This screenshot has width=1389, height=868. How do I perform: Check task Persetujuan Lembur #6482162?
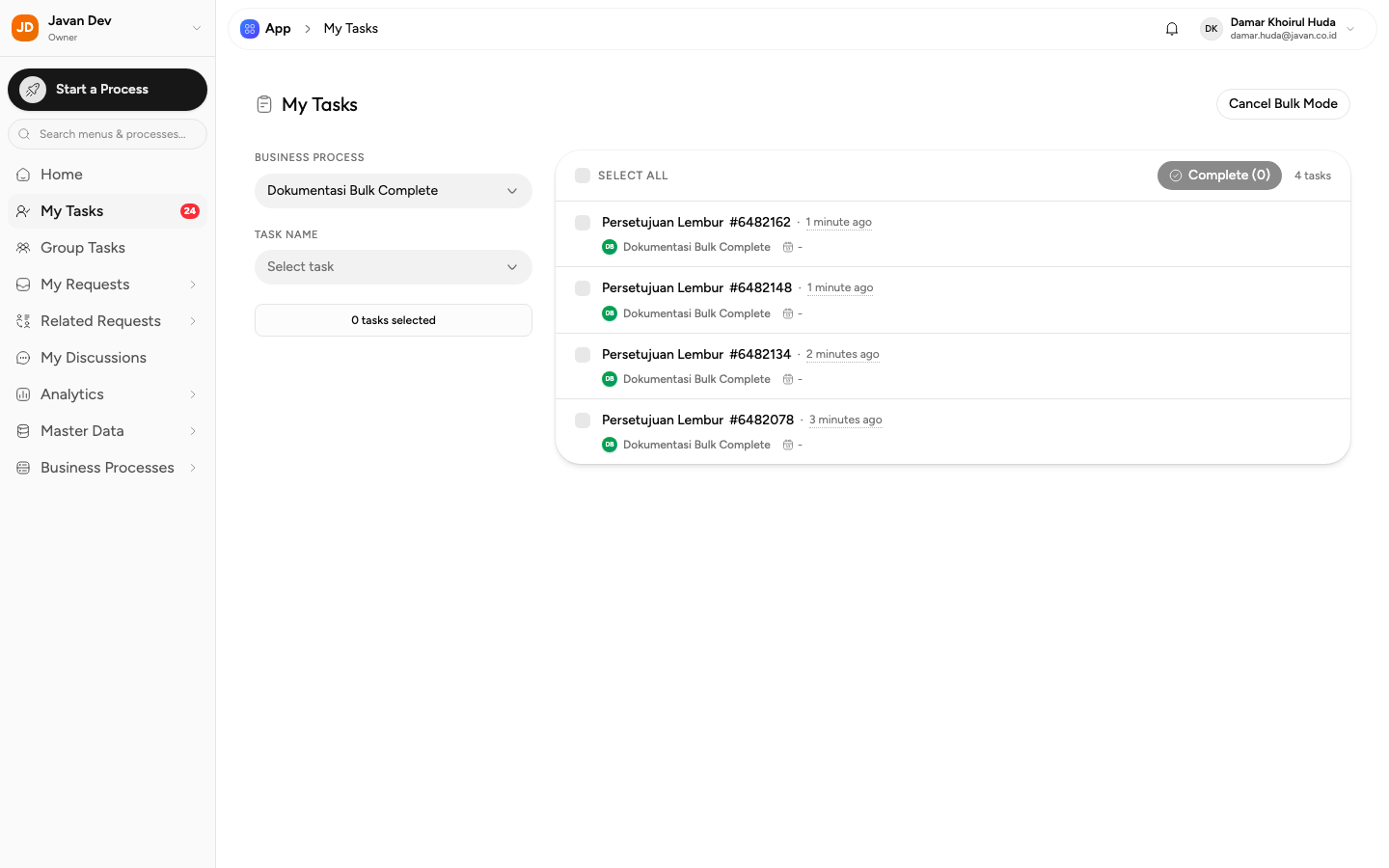tap(583, 223)
